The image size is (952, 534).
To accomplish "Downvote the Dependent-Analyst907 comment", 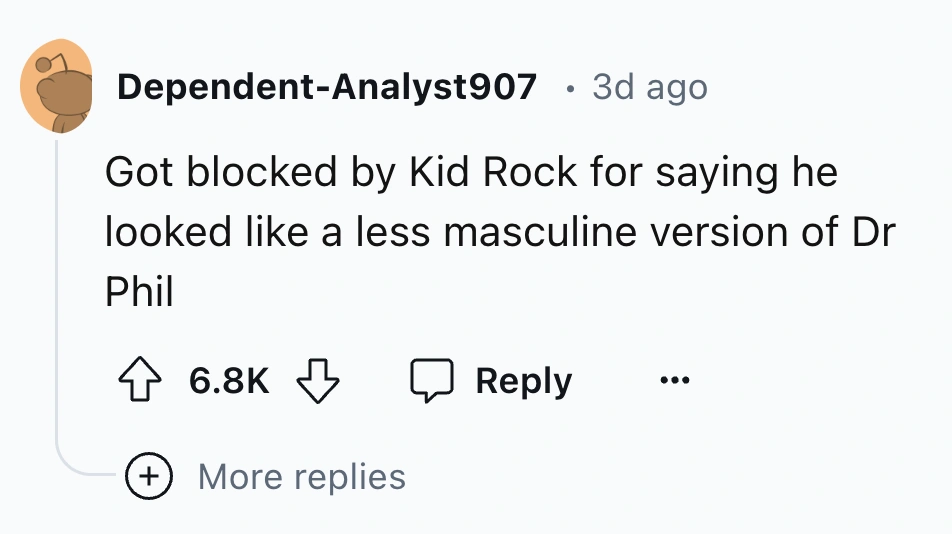I will coord(319,381).
